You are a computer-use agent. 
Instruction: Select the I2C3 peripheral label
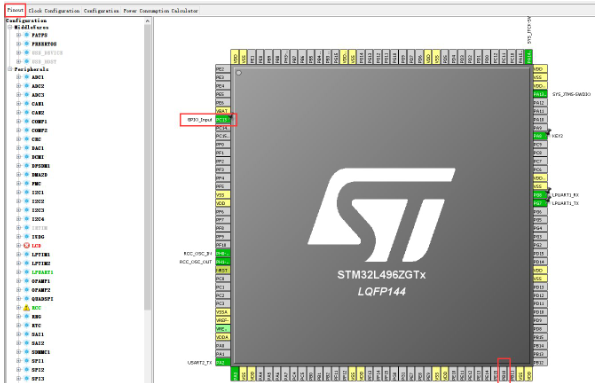click(38, 210)
